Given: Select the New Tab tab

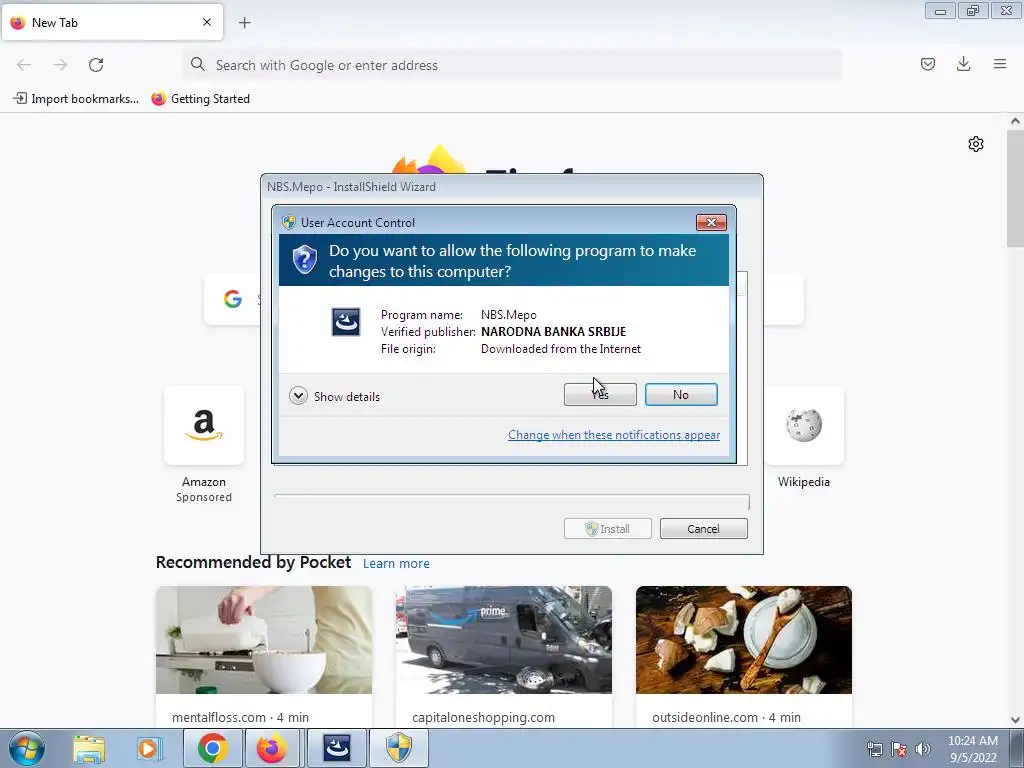Looking at the screenshot, I should pos(112,22).
